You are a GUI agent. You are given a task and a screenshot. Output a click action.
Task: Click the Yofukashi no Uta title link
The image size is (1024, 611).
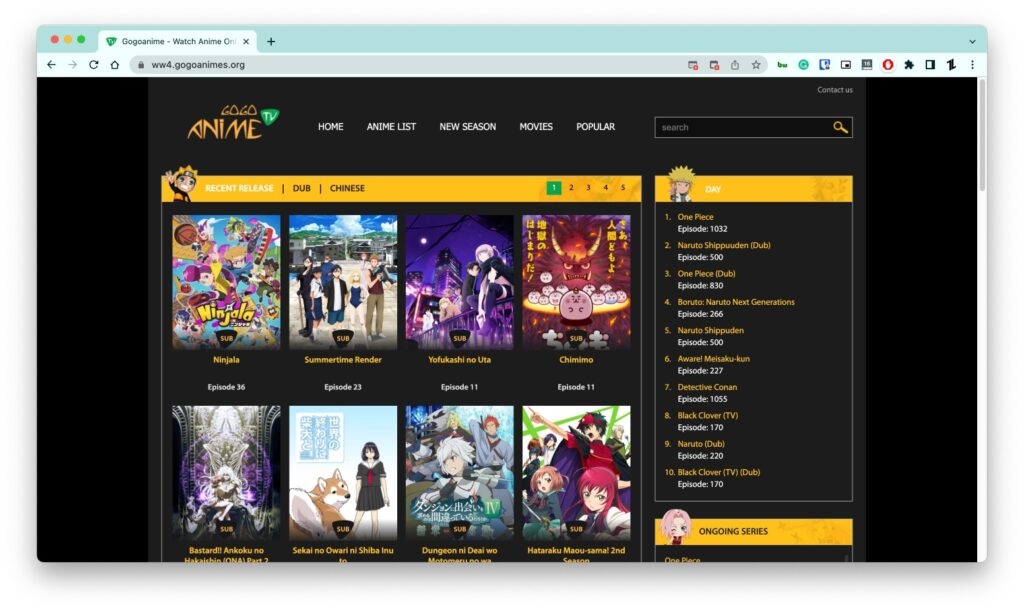(460, 360)
